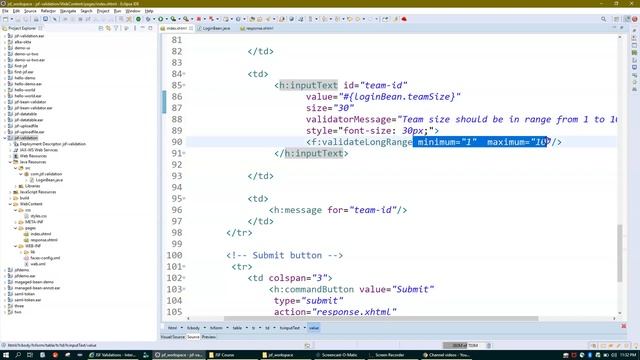Collapse the jsf-validation project node
The height and width of the screenshot is (360, 640).
pos(5,138)
